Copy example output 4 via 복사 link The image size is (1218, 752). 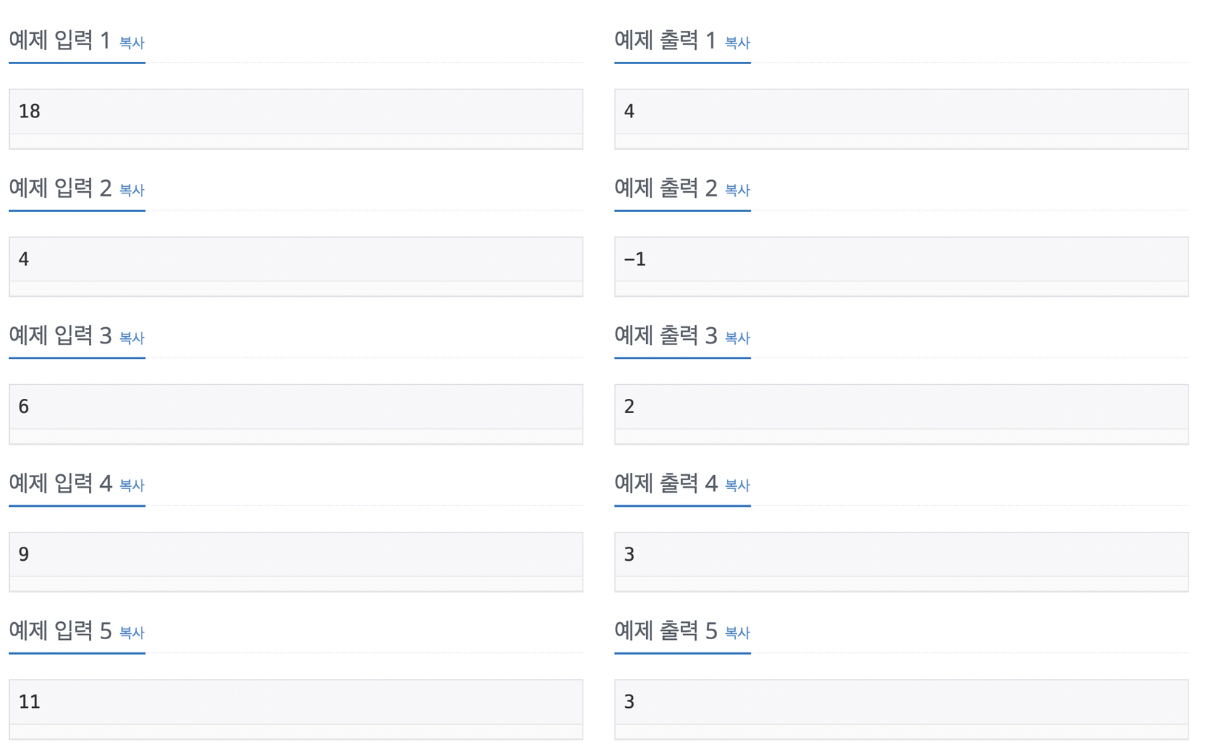tap(737, 486)
